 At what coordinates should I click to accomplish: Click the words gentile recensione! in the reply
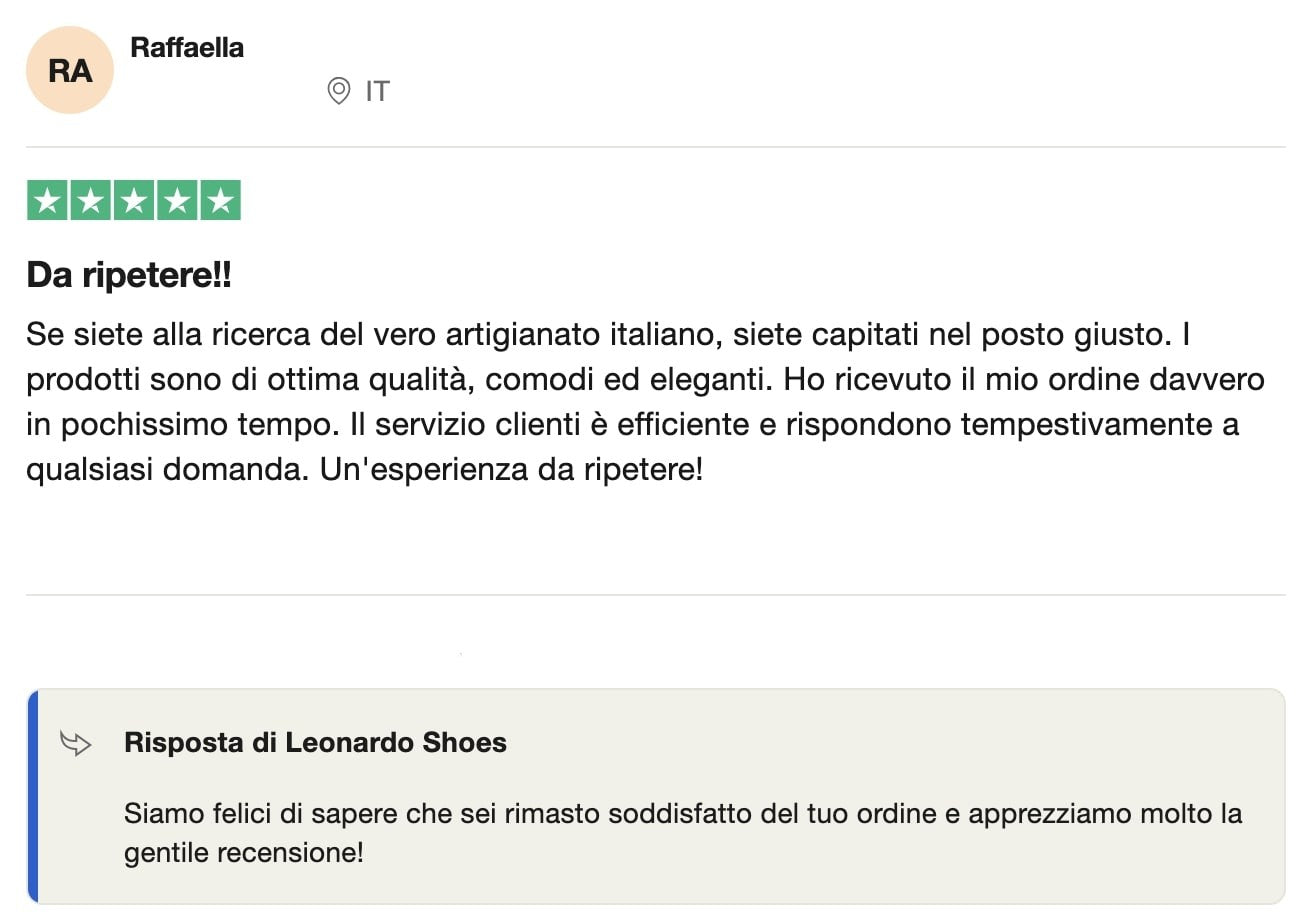(x=244, y=854)
